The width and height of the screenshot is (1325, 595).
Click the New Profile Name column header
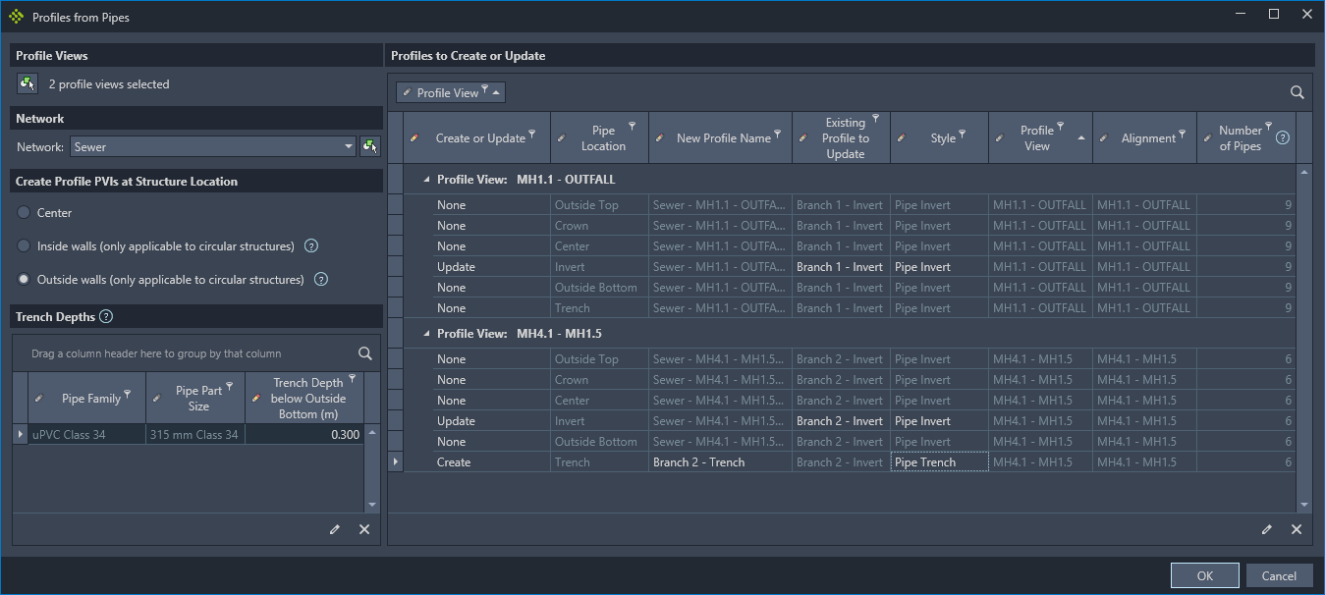click(720, 138)
